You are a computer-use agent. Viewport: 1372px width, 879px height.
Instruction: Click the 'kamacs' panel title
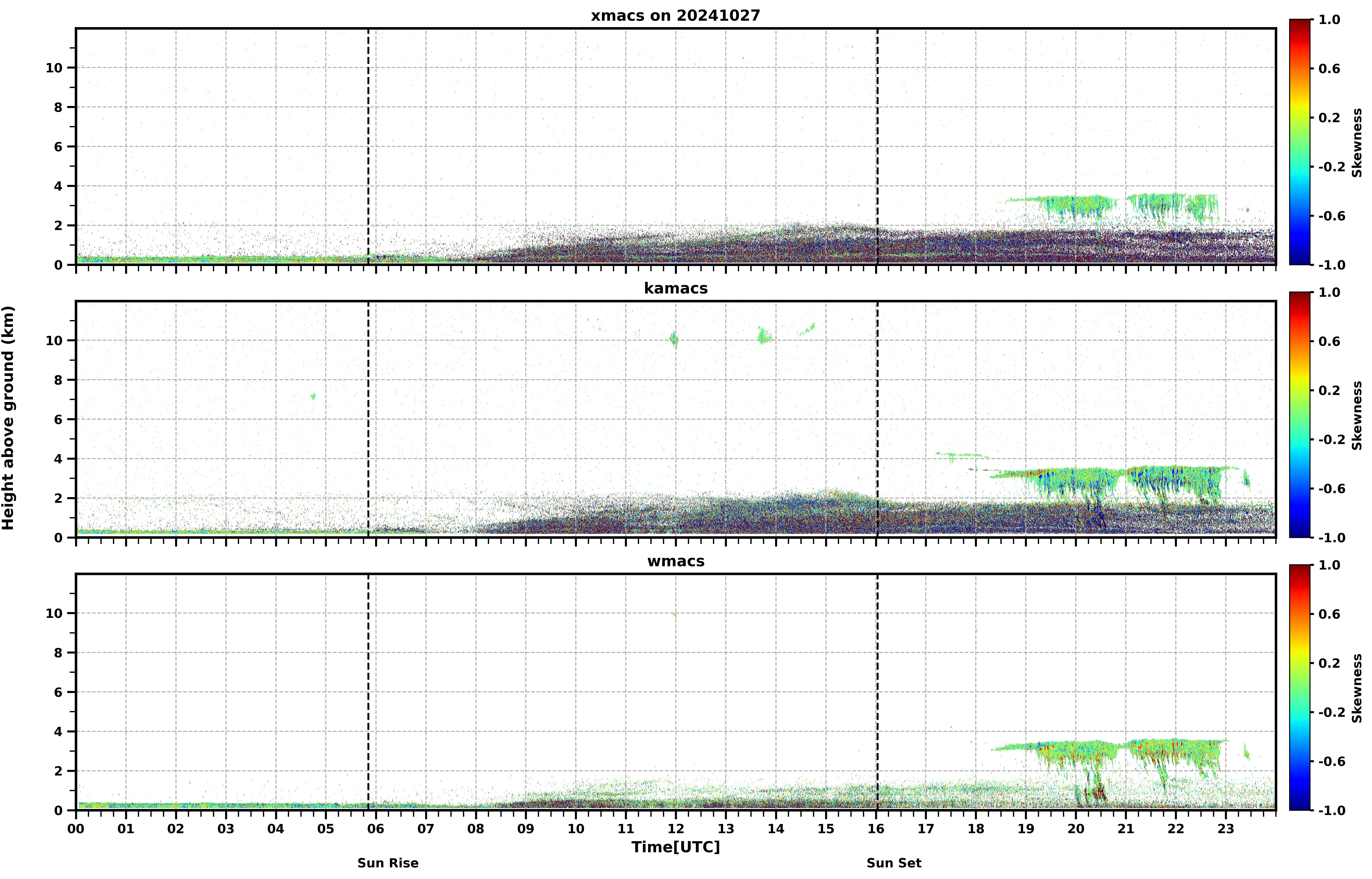(676, 288)
